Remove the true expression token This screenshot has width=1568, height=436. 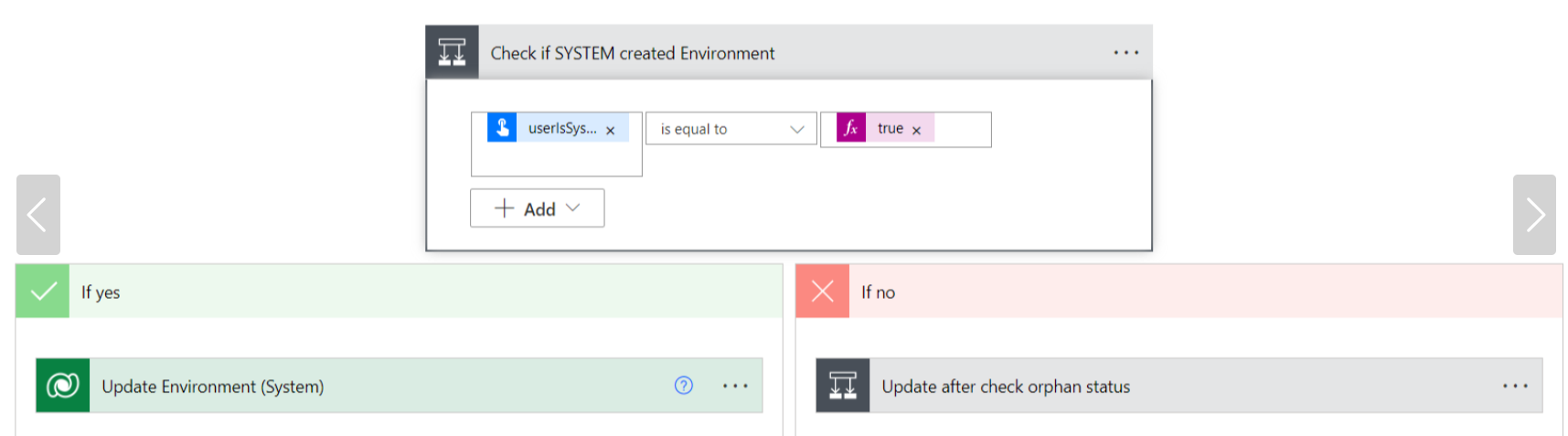(916, 131)
